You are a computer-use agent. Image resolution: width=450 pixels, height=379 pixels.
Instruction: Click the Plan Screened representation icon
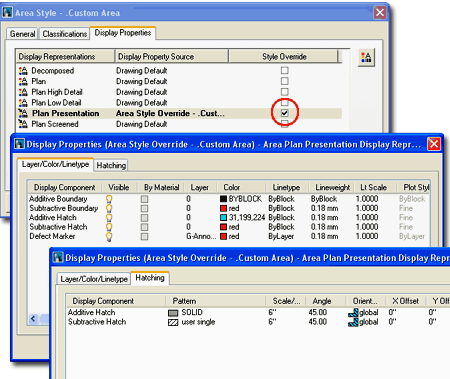(x=23, y=124)
